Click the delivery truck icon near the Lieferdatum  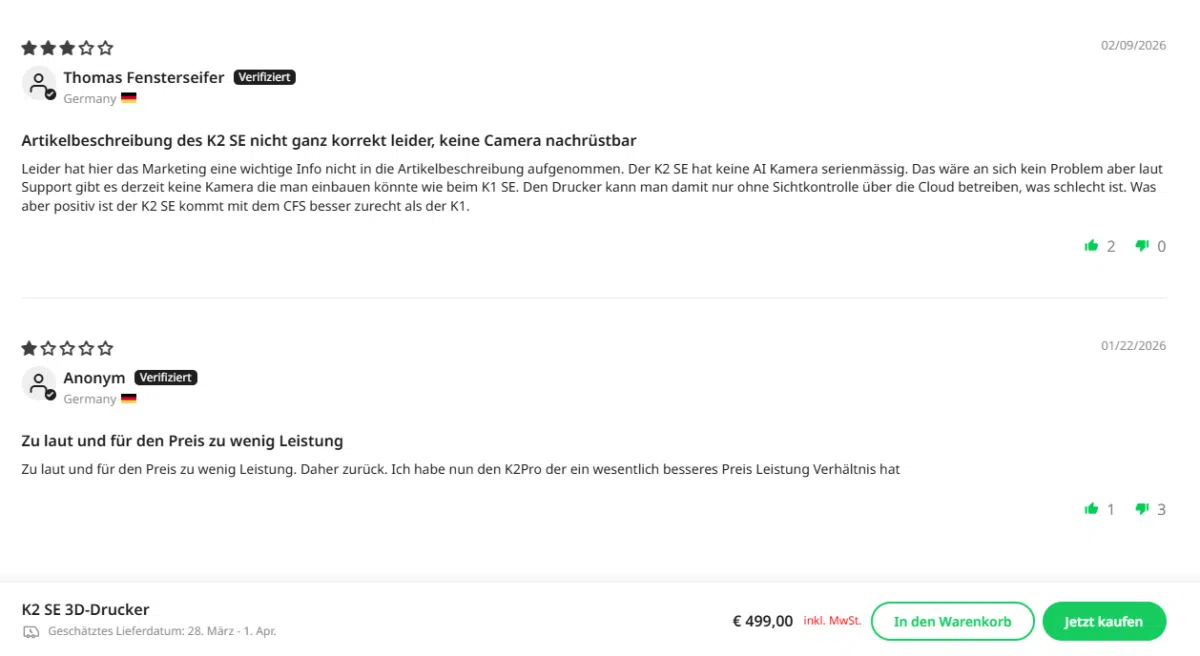(30, 631)
